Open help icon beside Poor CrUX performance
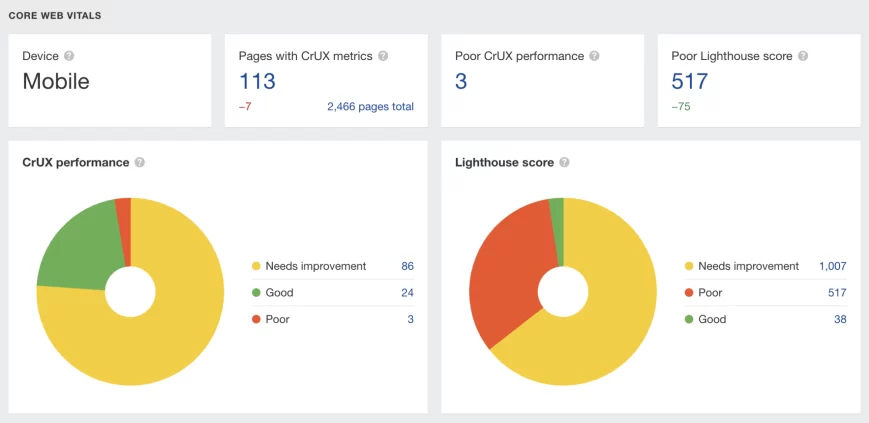This screenshot has height=423, width=869. tap(595, 56)
